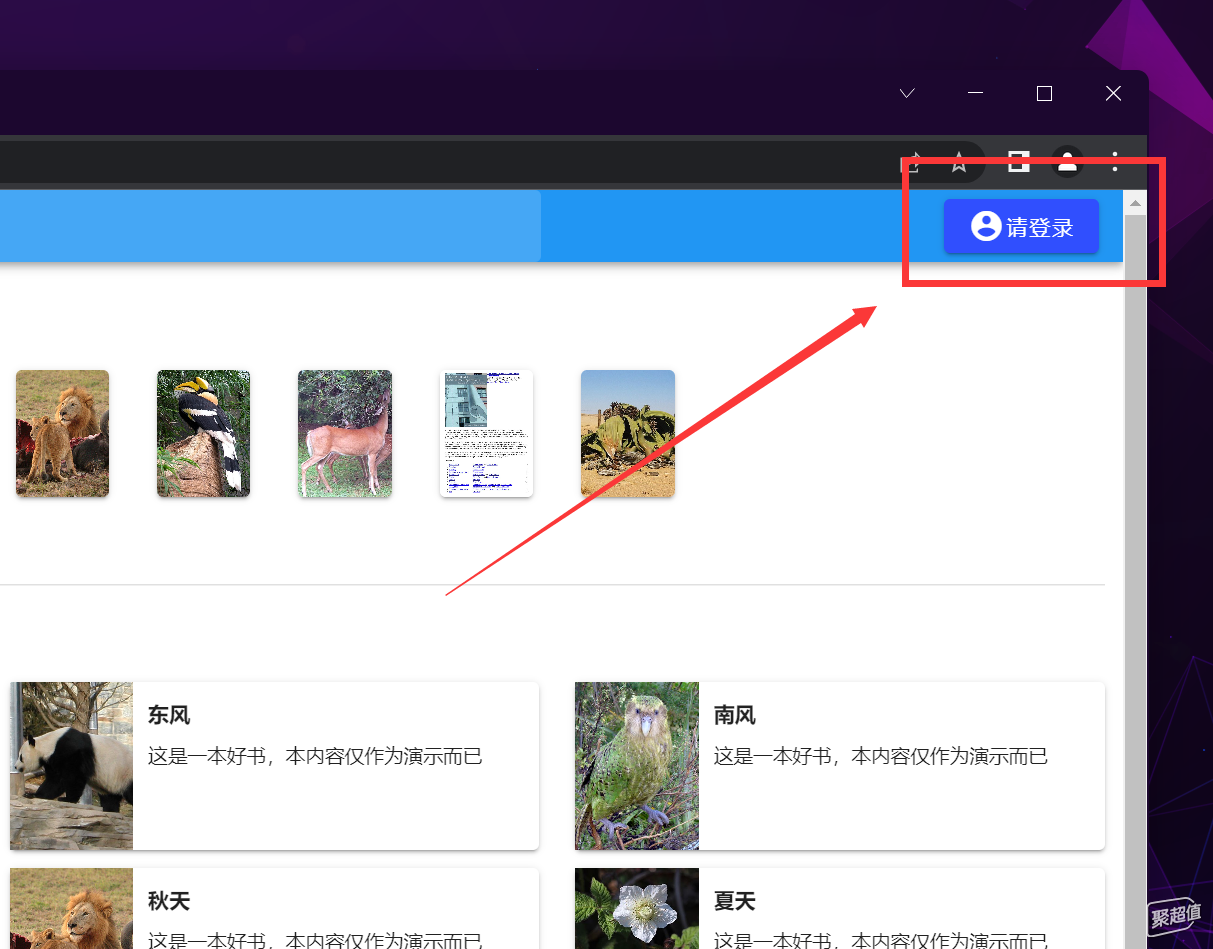Click the description text under 东风
The width and height of the screenshot is (1213, 949).
(315, 756)
